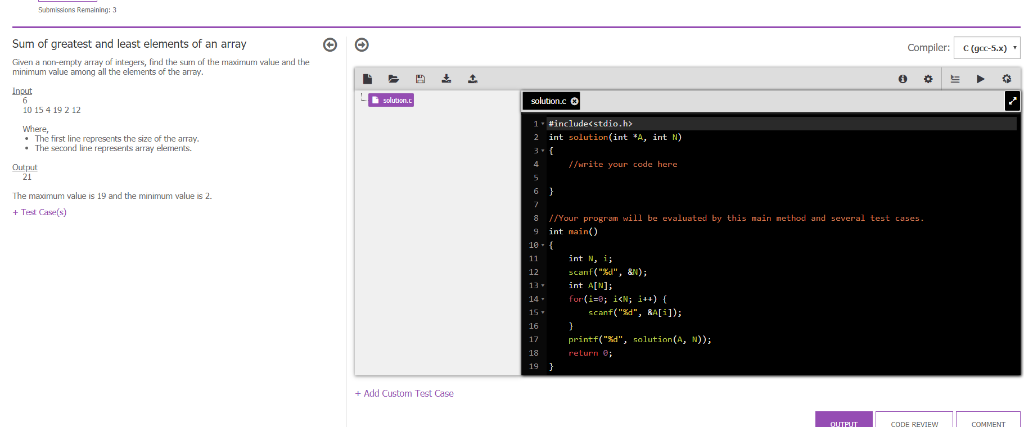The height and width of the screenshot is (427, 1024).
Task: Click the '#include<stdio.h>' line
Action: (590, 123)
